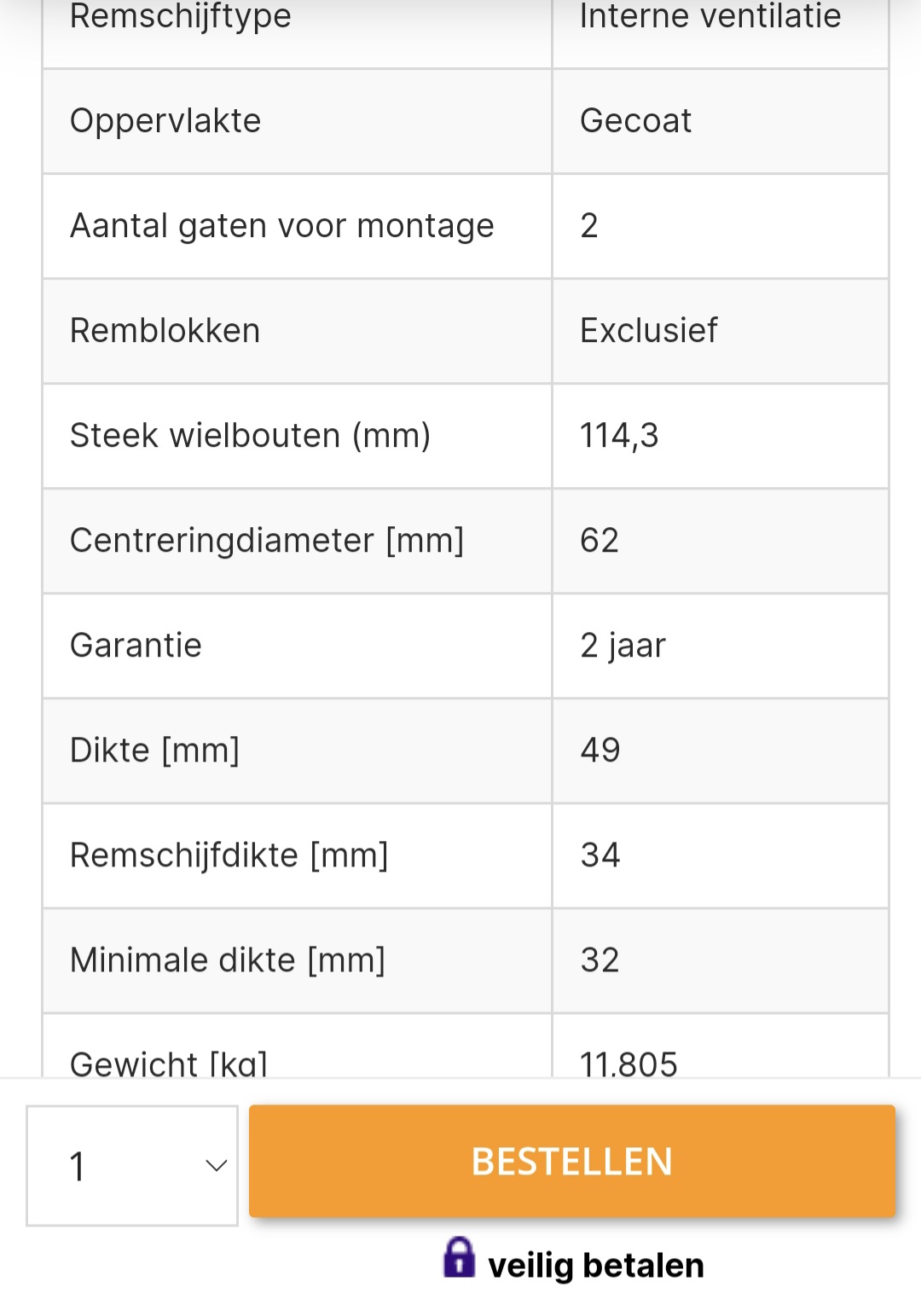Screen dimensions: 921x1316
Task: Click the 'Exclusief' value
Action: pyautogui.click(x=648, y=331)
